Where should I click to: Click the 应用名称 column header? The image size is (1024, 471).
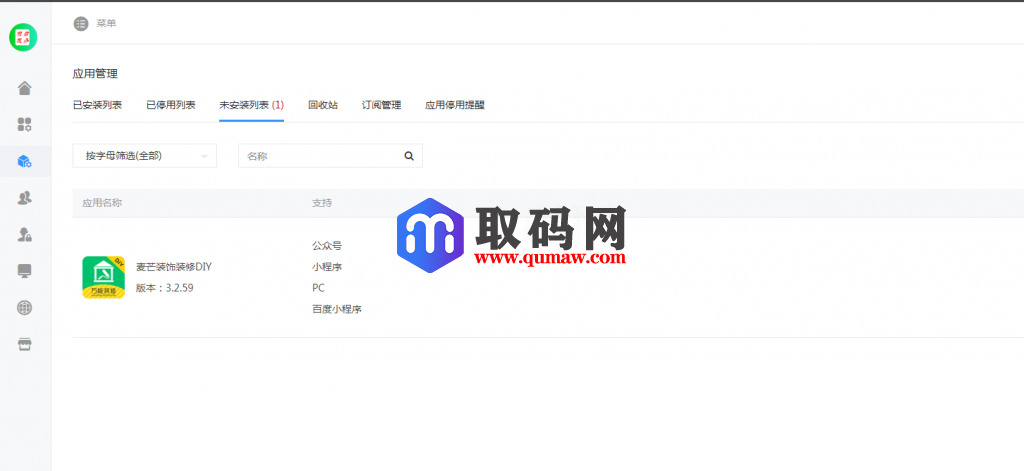[x=102, y=203]
